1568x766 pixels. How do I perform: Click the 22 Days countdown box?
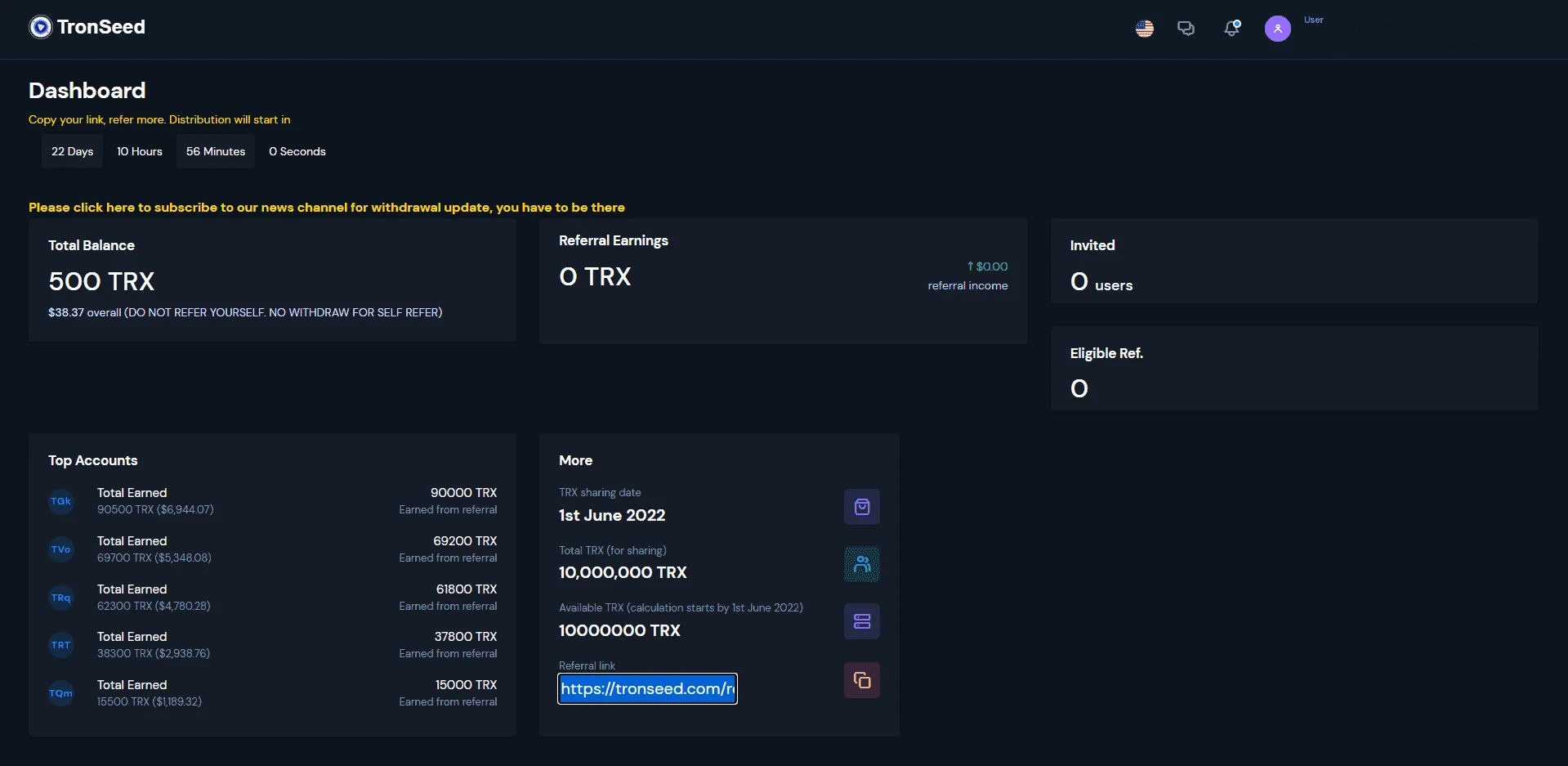pyautogui.click(x=72, y=151)
